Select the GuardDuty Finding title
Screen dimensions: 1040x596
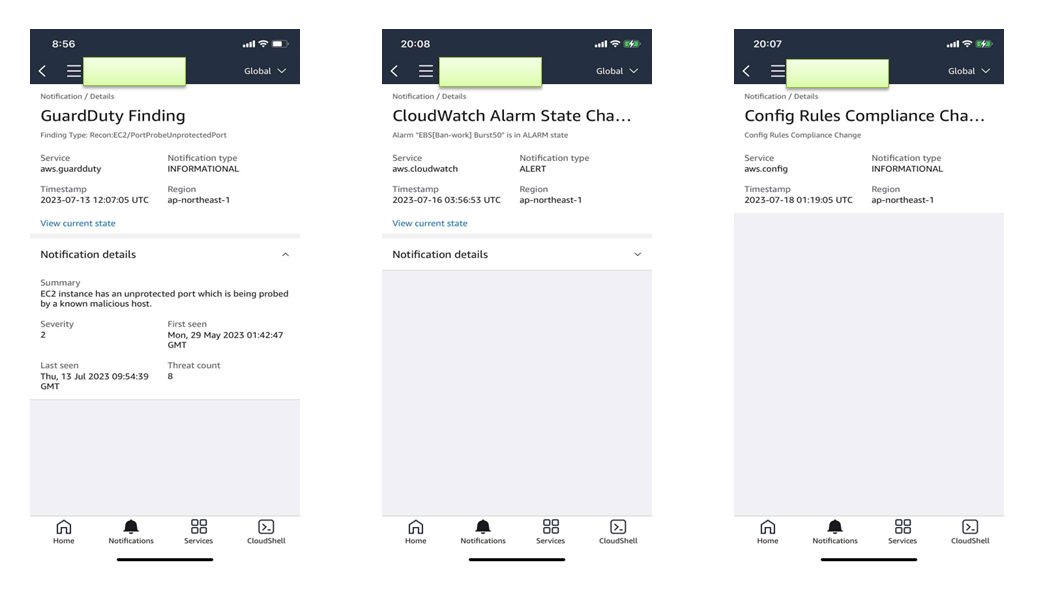click(113, 116)
